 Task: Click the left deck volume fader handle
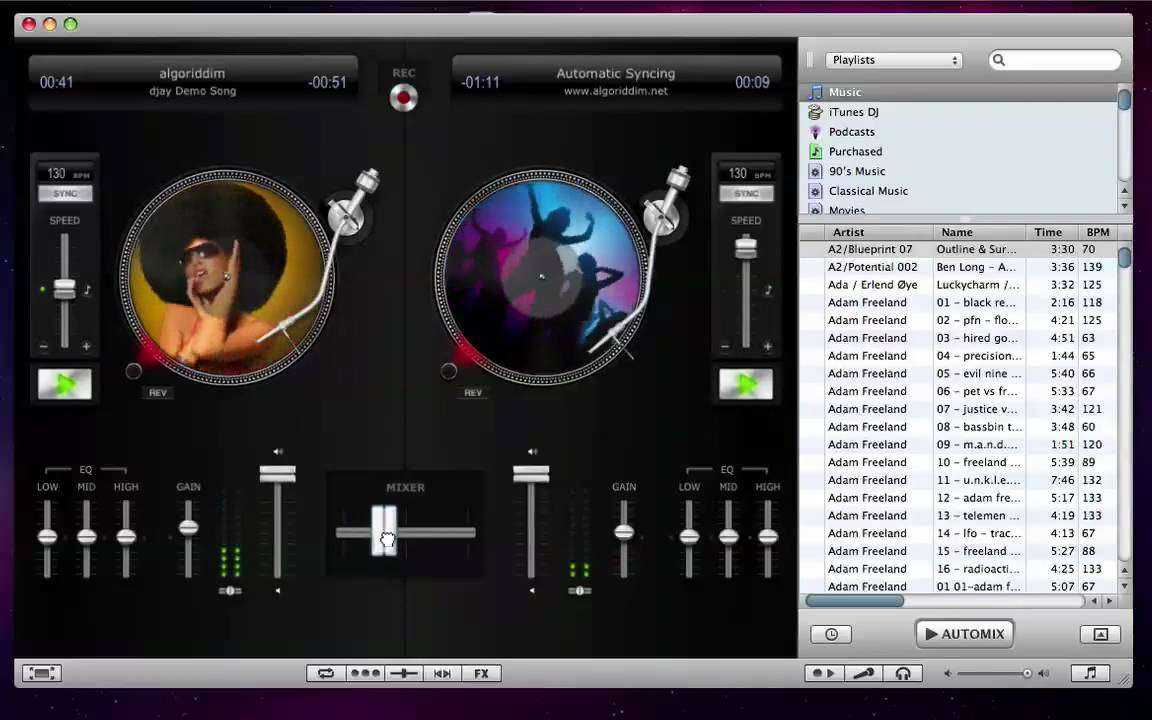(x=278, y=474)
